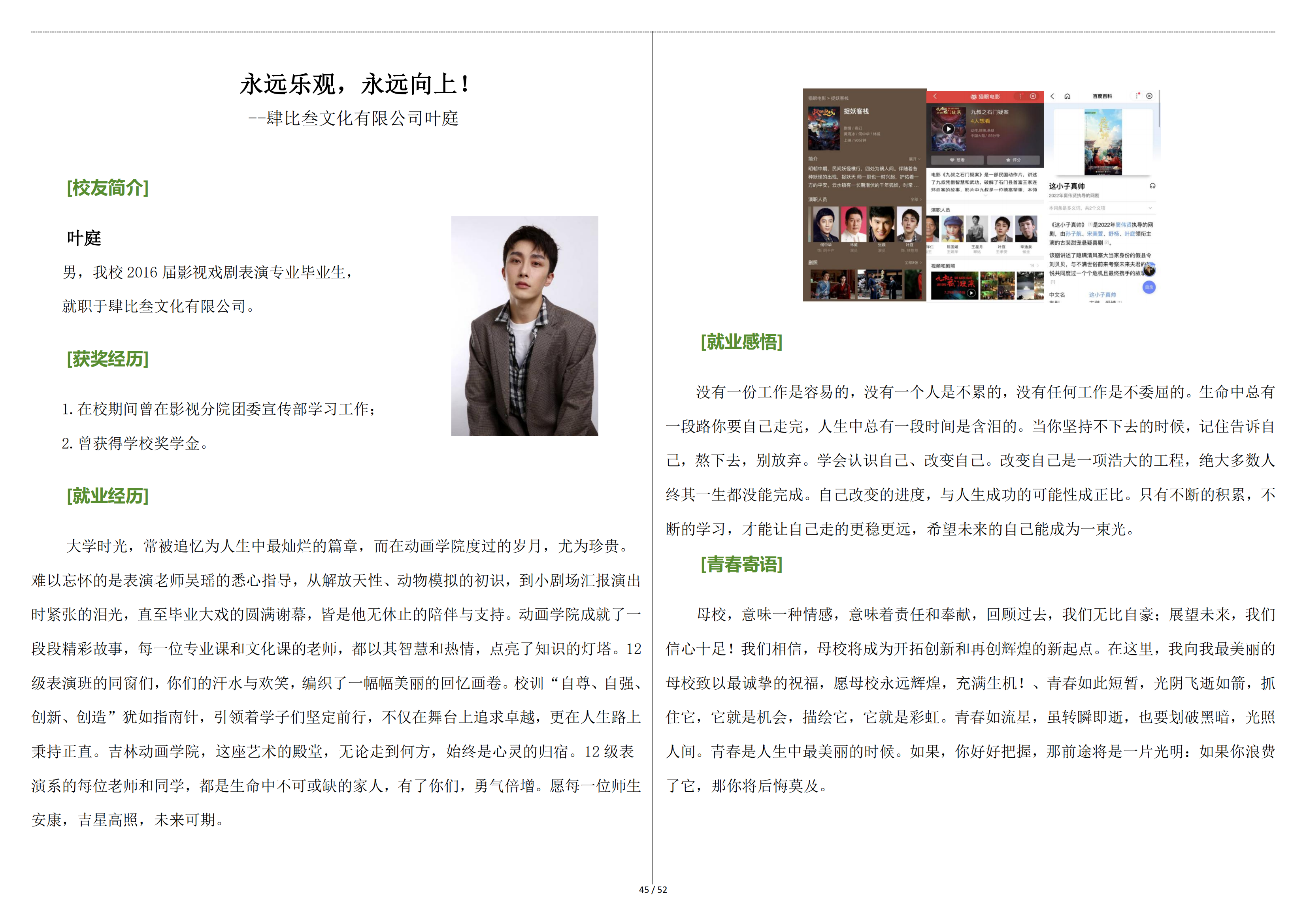The width and height of the screenshot is (1307, 924).
Task: Click the 孙子航 hyperlink
Action: tap(1073, 234)
